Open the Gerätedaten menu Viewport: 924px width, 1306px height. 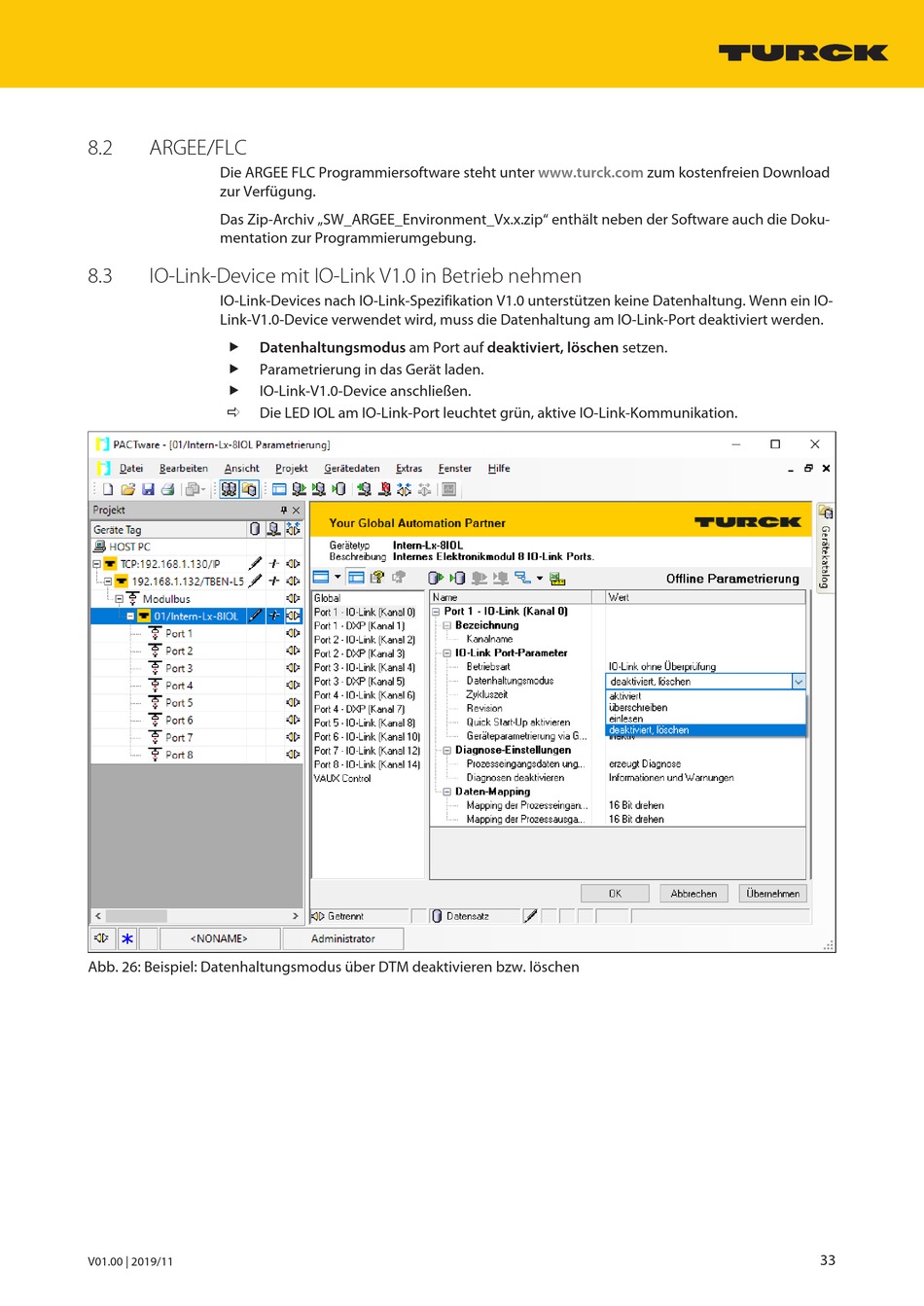352,469
